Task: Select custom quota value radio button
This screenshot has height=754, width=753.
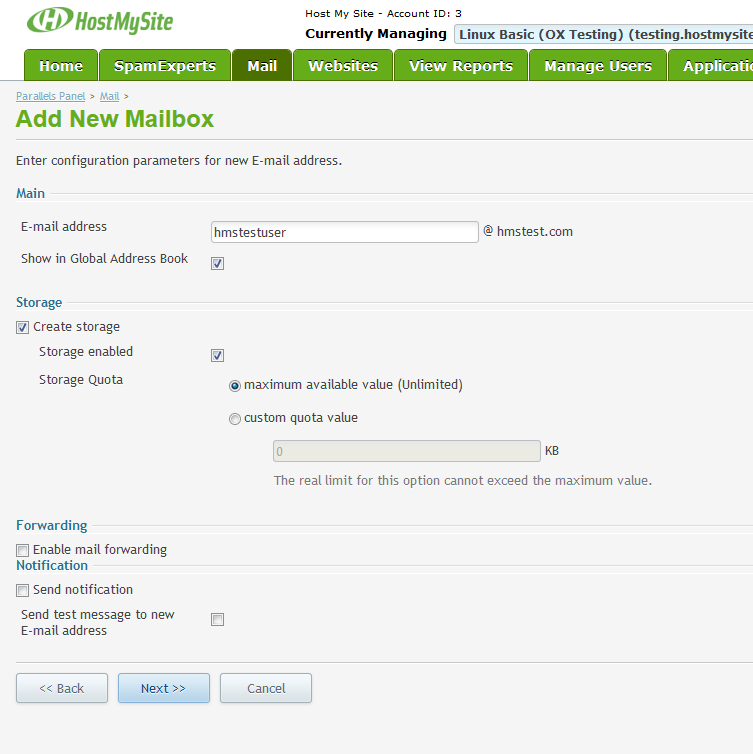Action: pos(235,419)
